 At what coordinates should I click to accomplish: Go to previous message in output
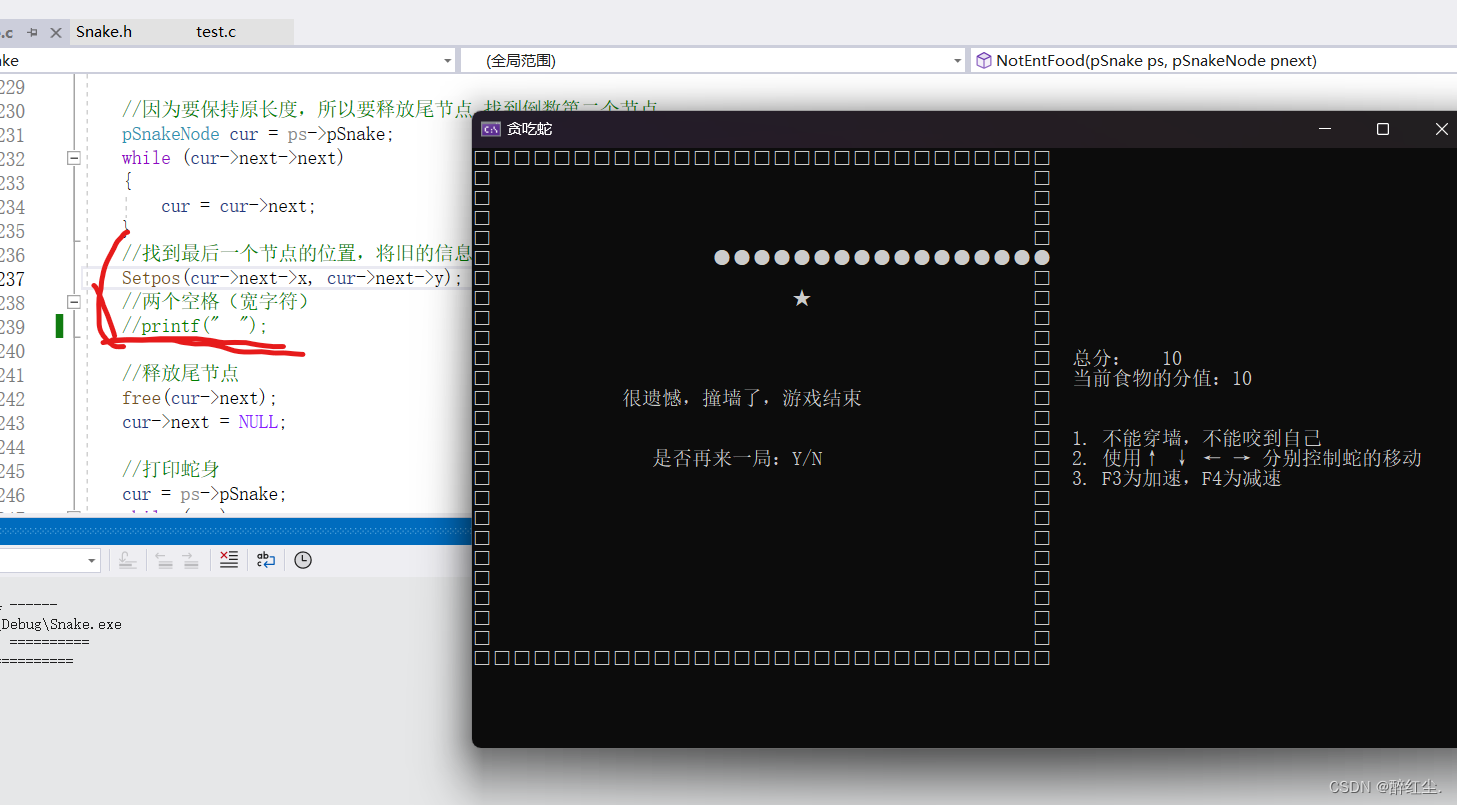164,560
